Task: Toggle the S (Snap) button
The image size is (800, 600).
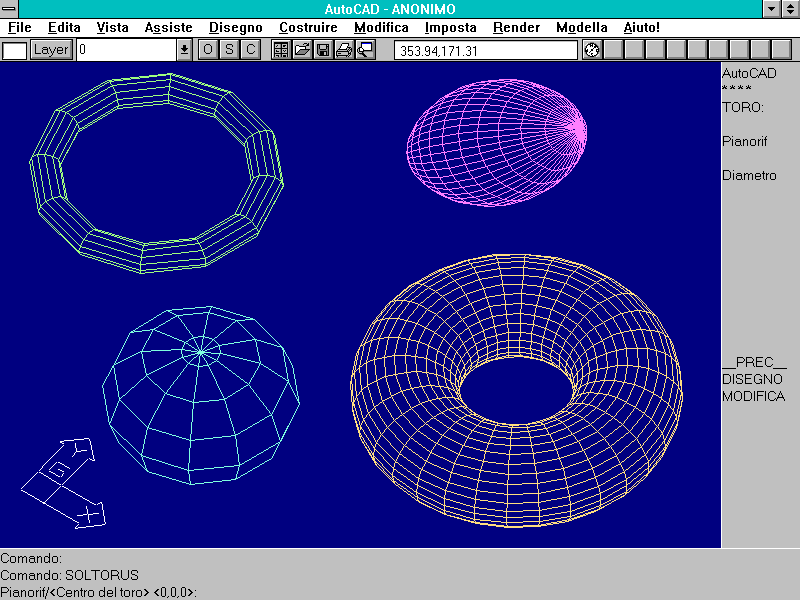Action: 229,50
